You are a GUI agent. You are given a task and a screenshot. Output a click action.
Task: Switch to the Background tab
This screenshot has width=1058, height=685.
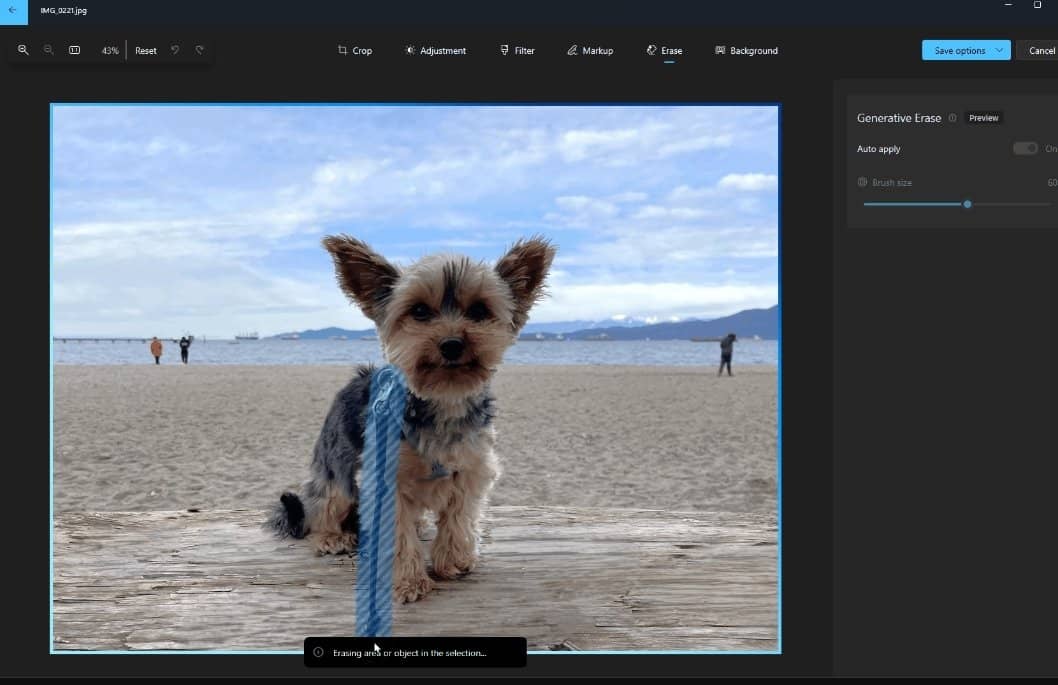[746, 51]
